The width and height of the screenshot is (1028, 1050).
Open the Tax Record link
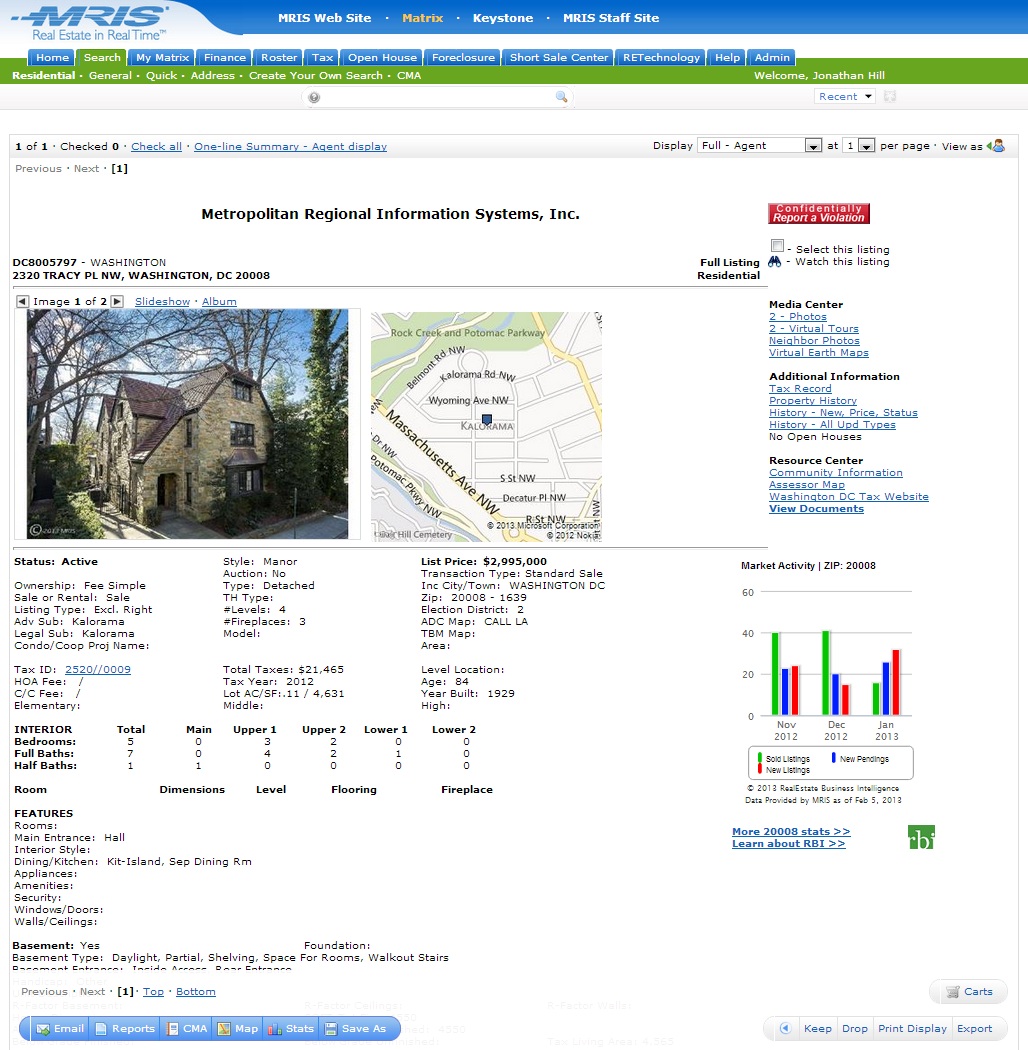[x=800, y=389]
